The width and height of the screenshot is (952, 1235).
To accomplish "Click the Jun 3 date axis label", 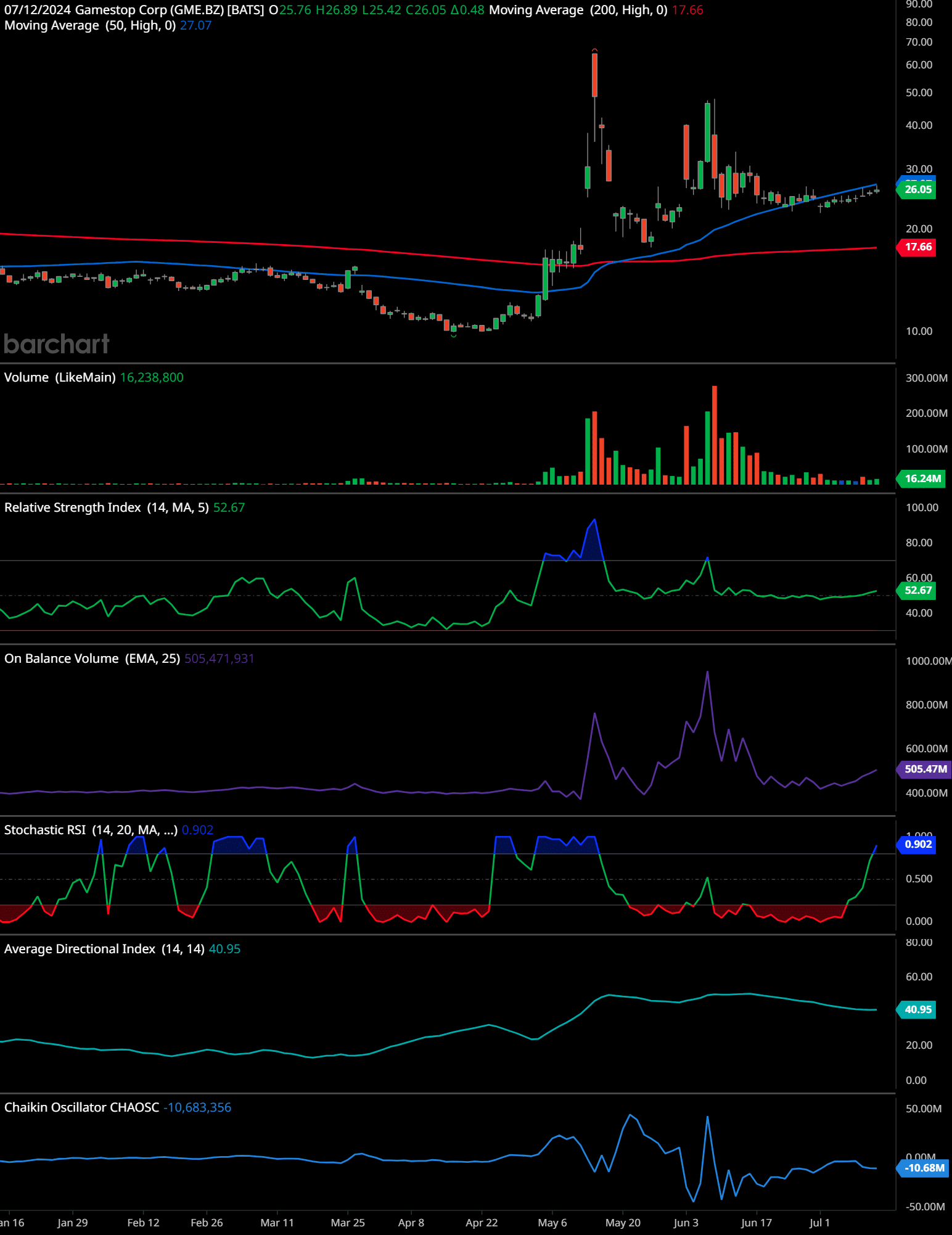I will pos(686,1223).
